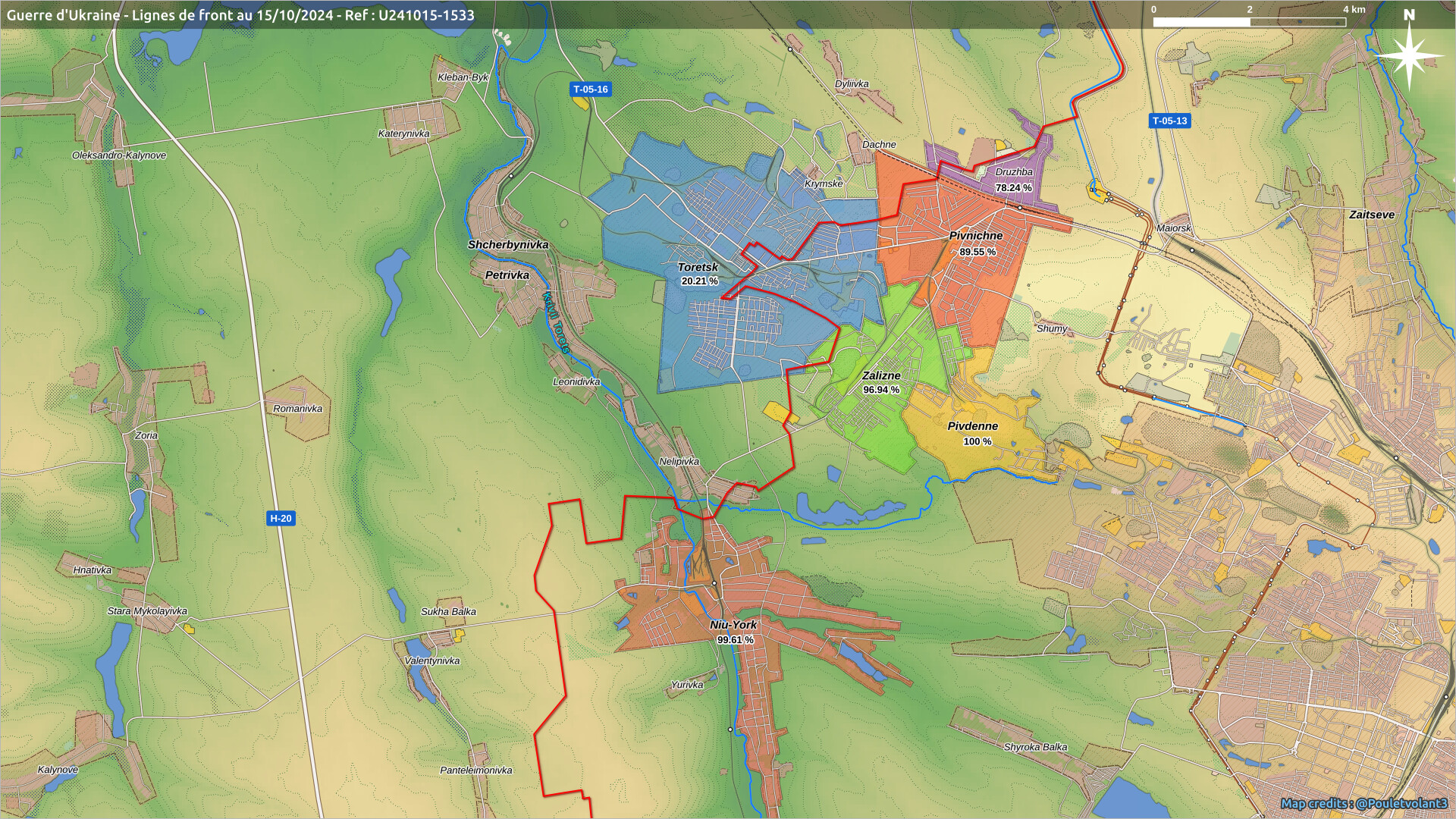The image size is (1456, 819).
Task: Click the T-05-13 road shield
Action: click(x=1169, y=121)
